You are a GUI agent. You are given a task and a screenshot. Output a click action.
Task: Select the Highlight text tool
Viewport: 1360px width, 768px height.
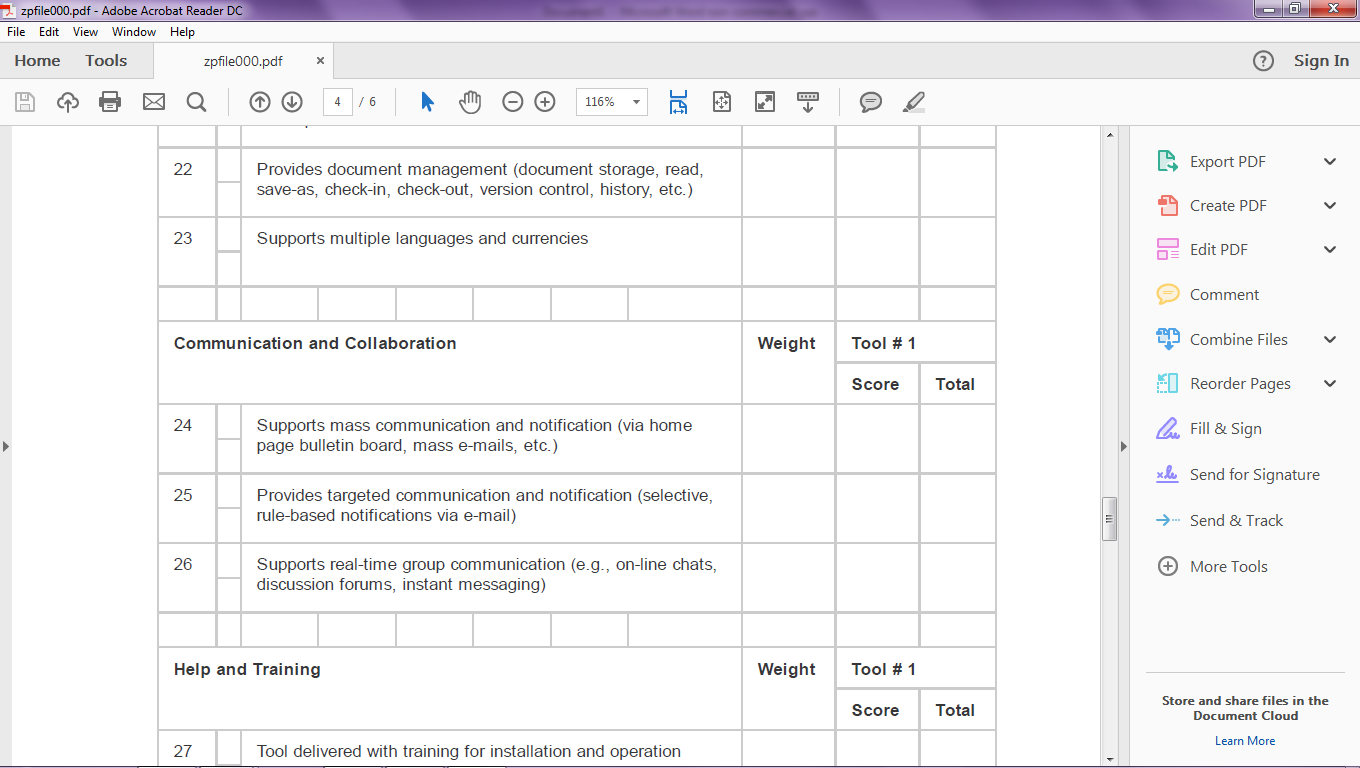coord(912,101)
